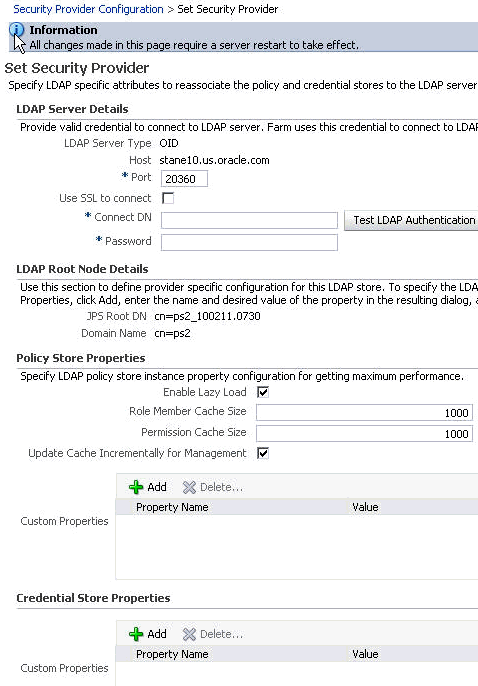Click the Enable Lazy Load label
The height and width of the screenshot is (686, 478).
pyautogui.click(x=205, y=392)
